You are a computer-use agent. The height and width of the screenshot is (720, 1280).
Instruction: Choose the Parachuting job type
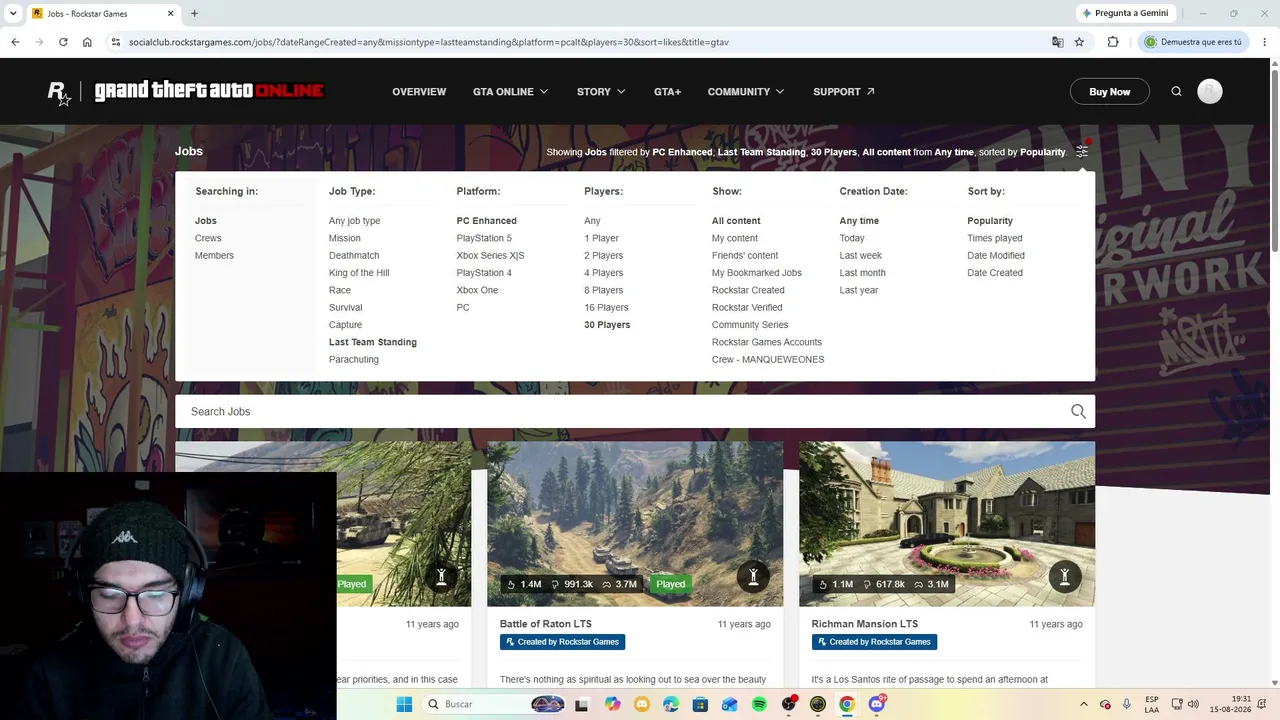point(354,359)
